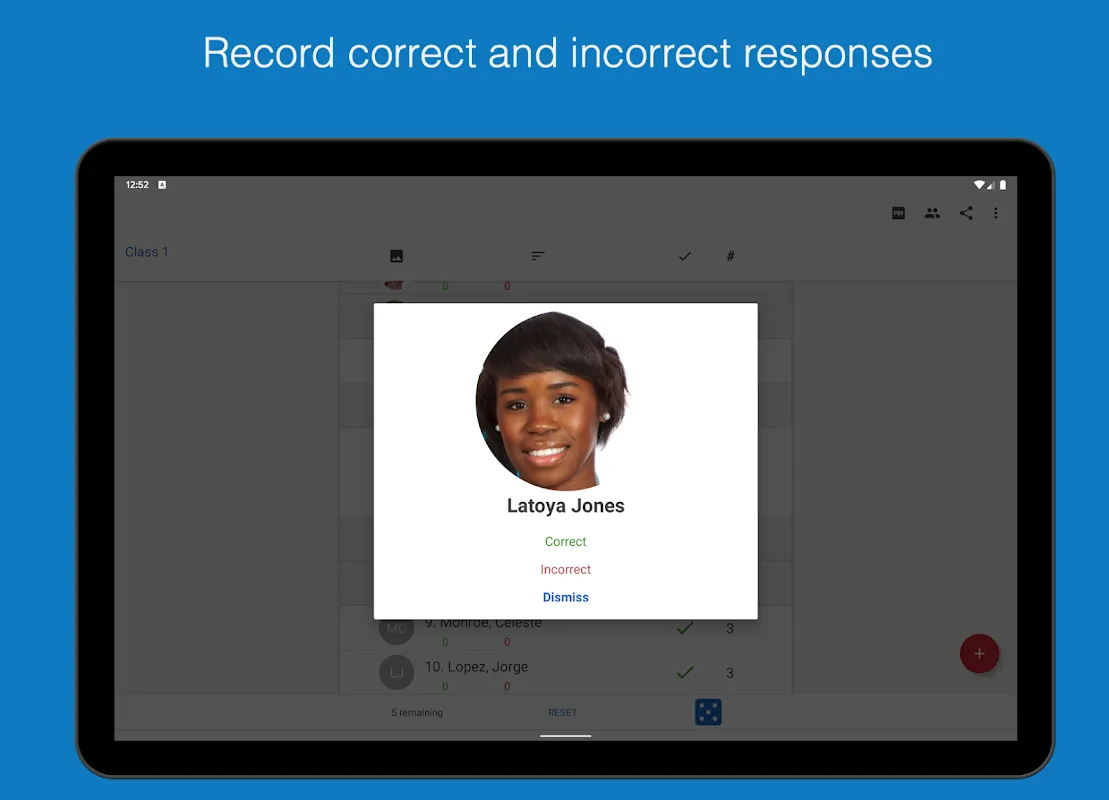This screenshot has height=800, width=1109.
Task: Mark Latoya Jones as Correct
Action: point(565,542)
